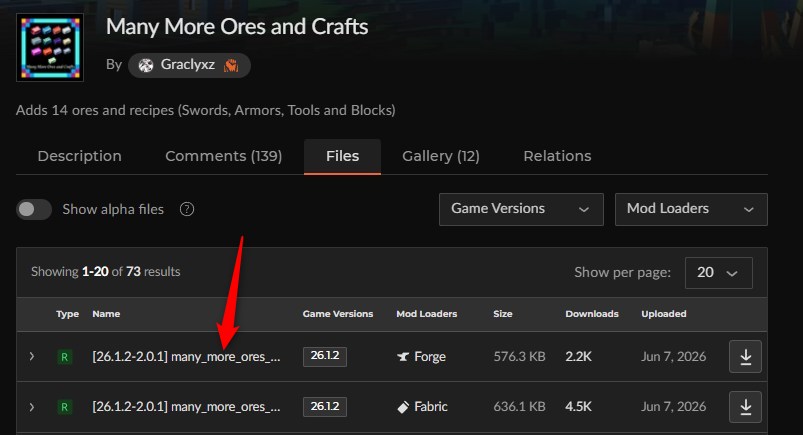Click the R release badge in Forge row
Image resolution: width=803 pixels, height=435 pixels.
coord(65,357)
